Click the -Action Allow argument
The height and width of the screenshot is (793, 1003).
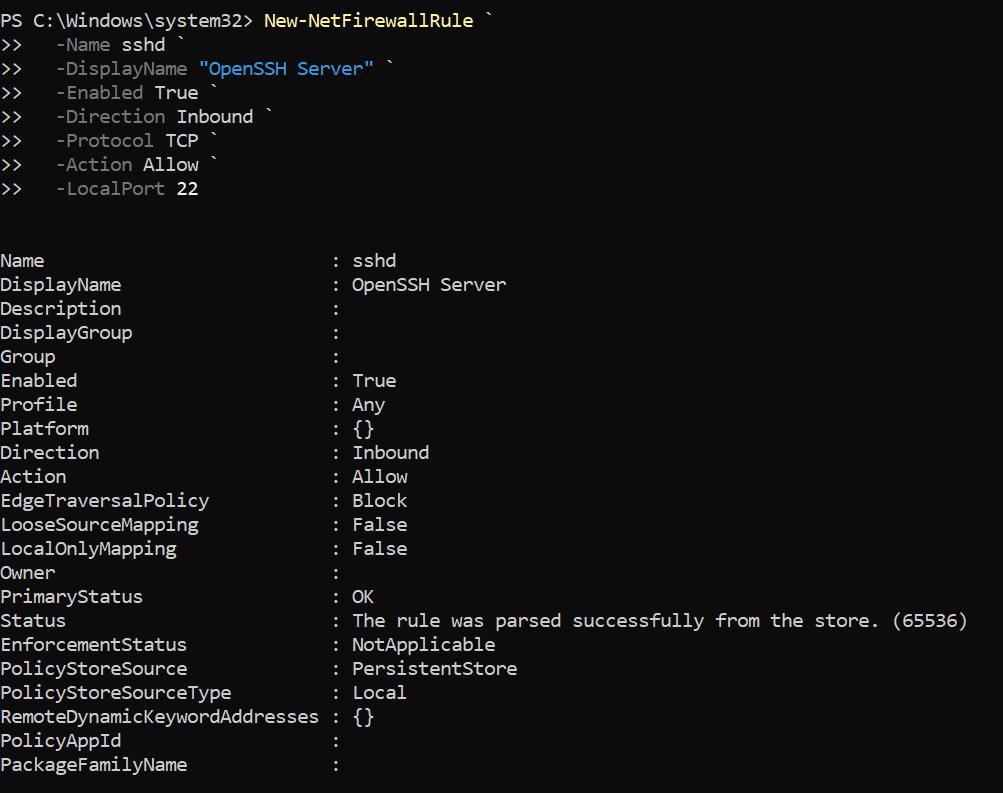coord(171,164)
